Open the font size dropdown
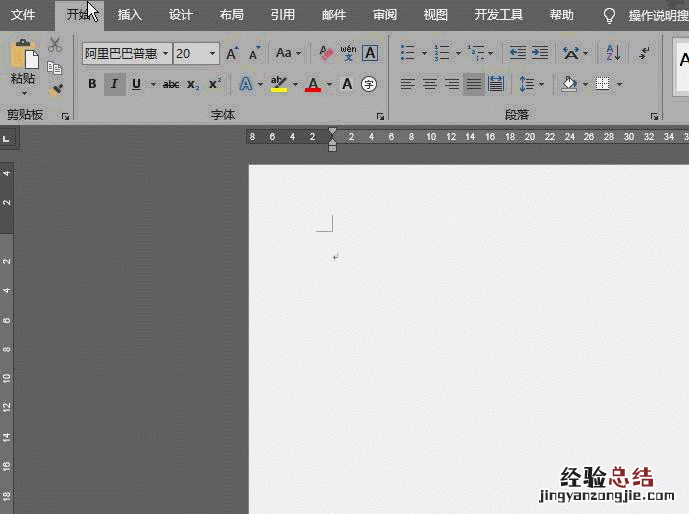Image resolution: width=689 pixels, height=514 pixels. tap(213, 53)
